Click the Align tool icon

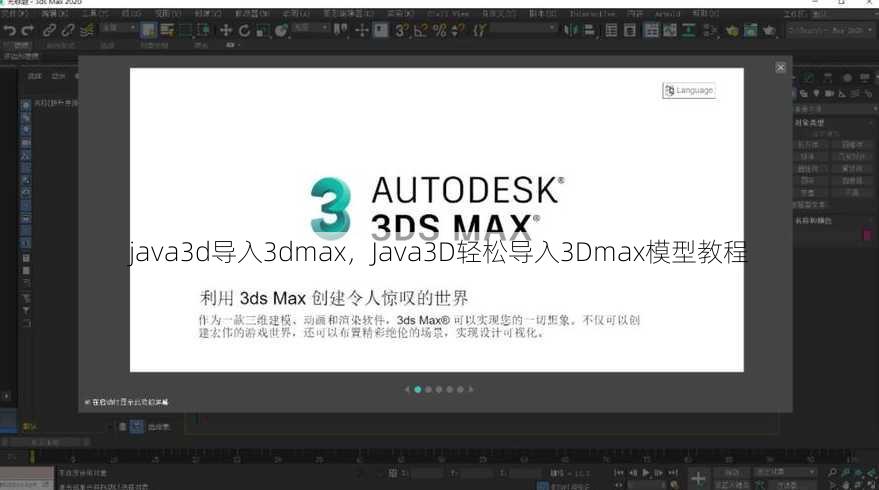(589, 30)
